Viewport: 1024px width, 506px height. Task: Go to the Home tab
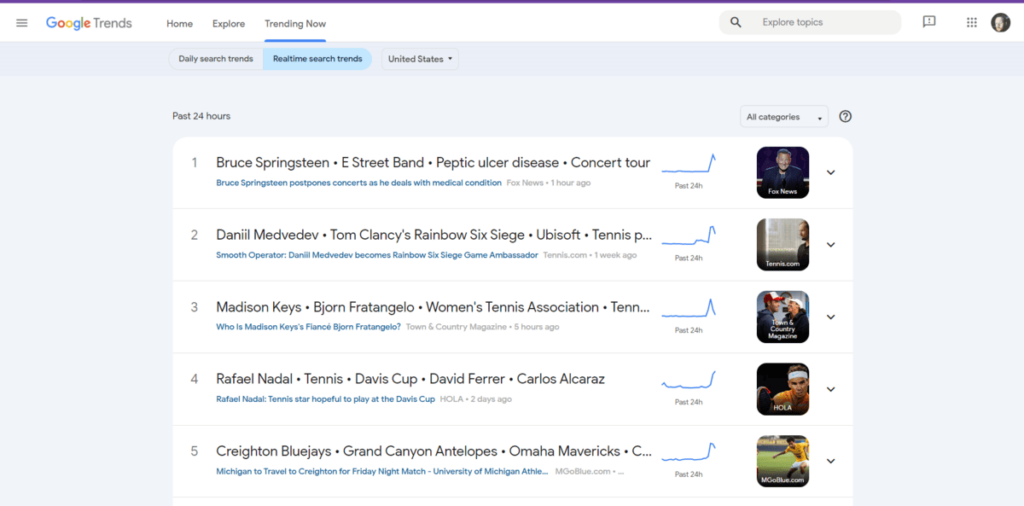[180, 24]
